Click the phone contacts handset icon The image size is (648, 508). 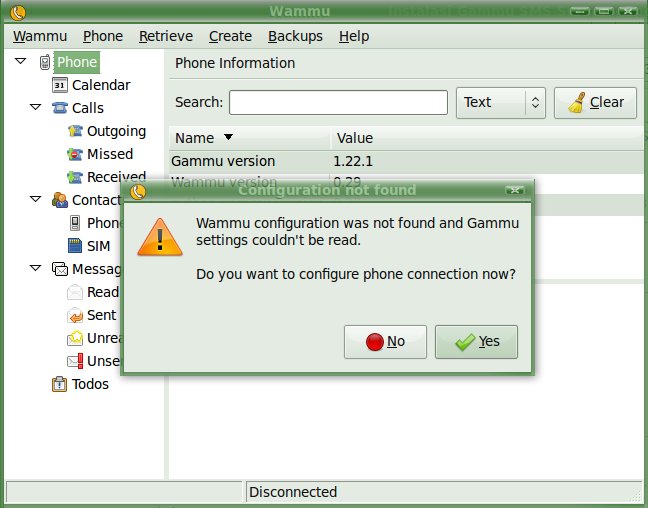pyautogui.click(x=75, y=223)
